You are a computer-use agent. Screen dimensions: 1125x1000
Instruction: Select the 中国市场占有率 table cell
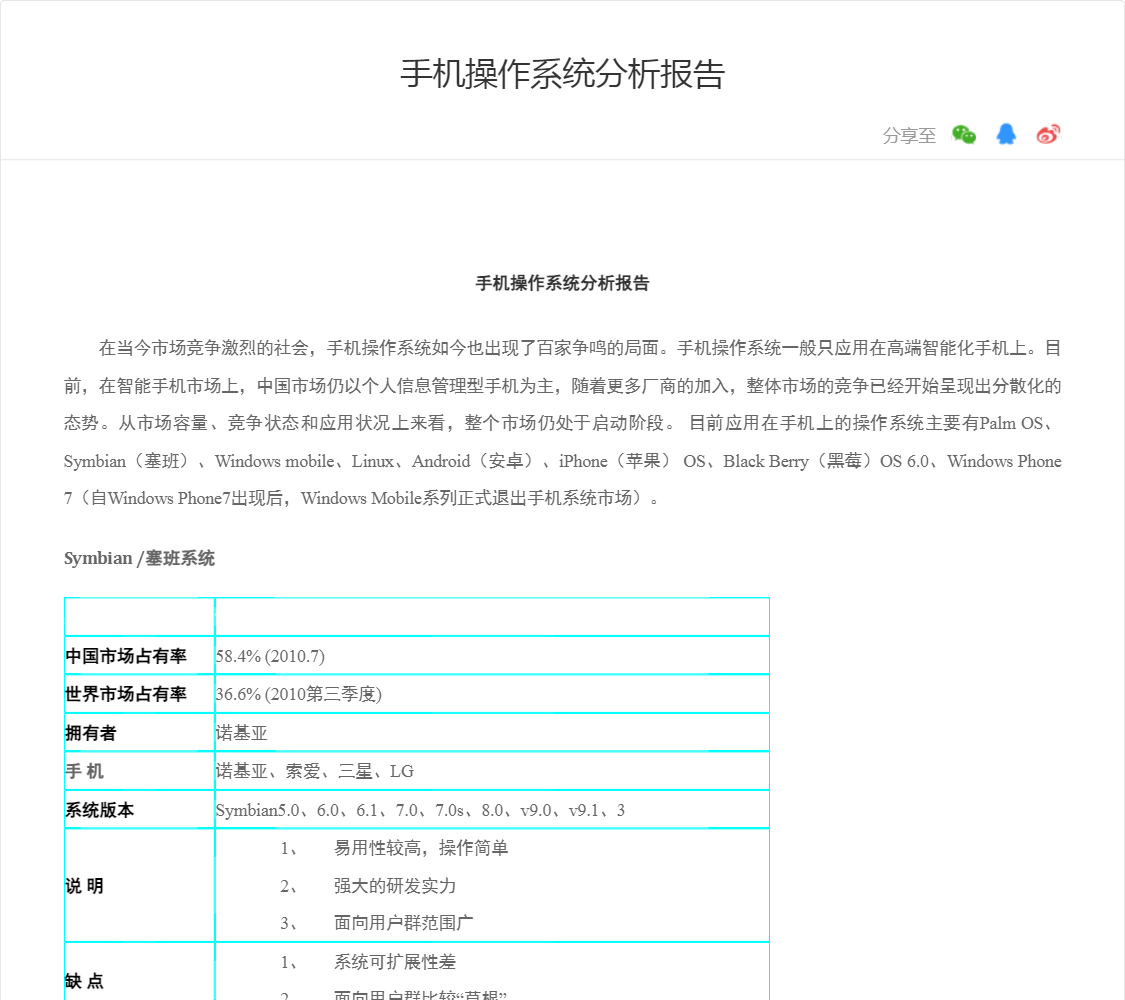coord(140,656)
